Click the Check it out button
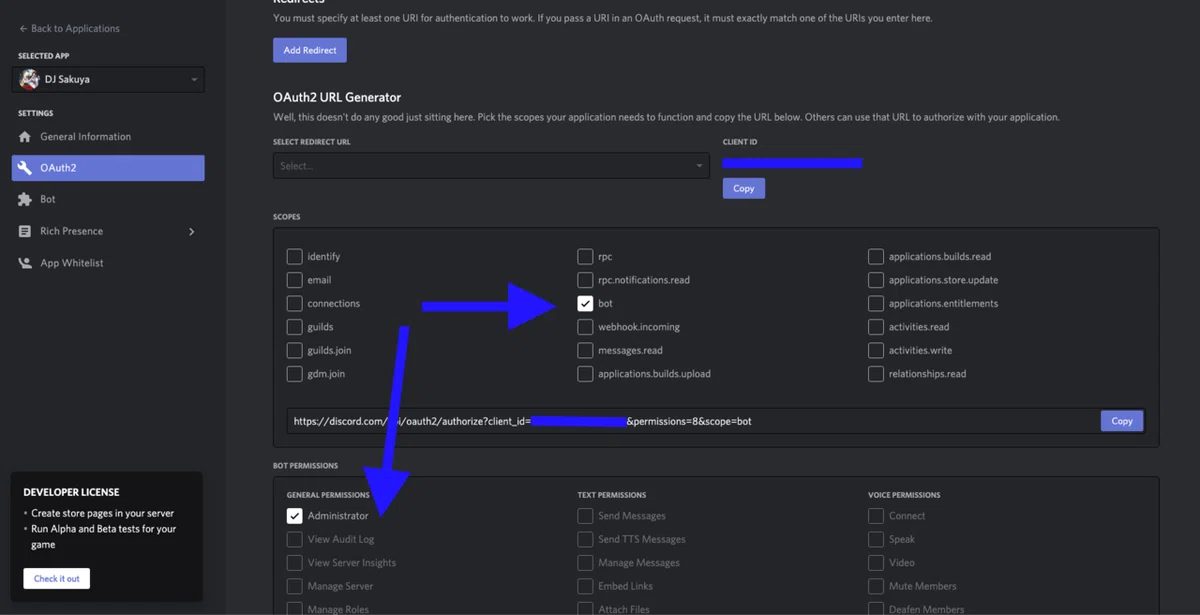Screen dimensions: 1200x615 (x=57, y=579)
